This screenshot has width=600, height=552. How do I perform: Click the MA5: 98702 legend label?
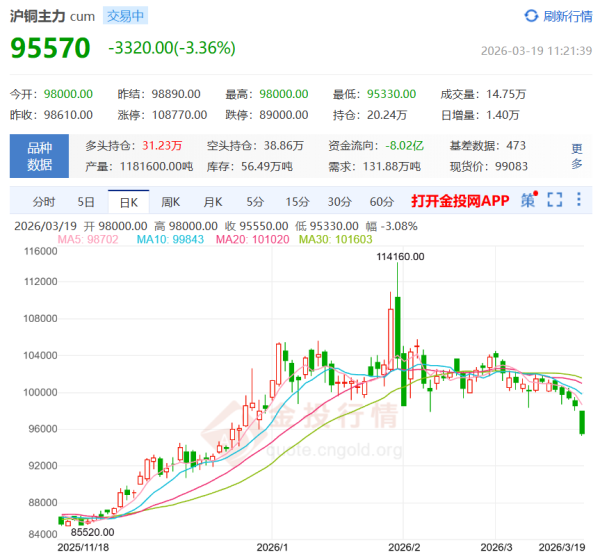(x=88, y=239)
